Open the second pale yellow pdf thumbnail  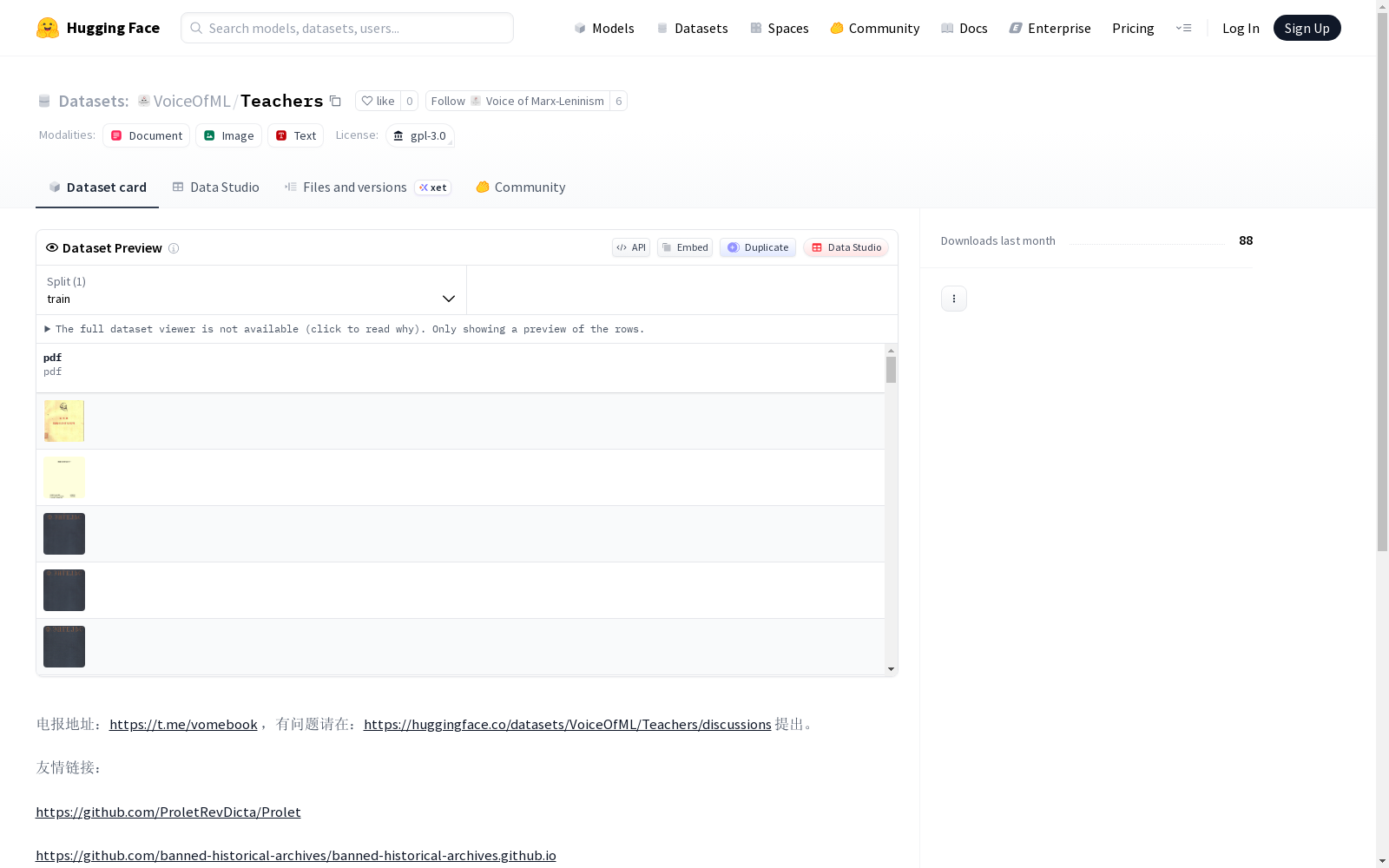64,477
